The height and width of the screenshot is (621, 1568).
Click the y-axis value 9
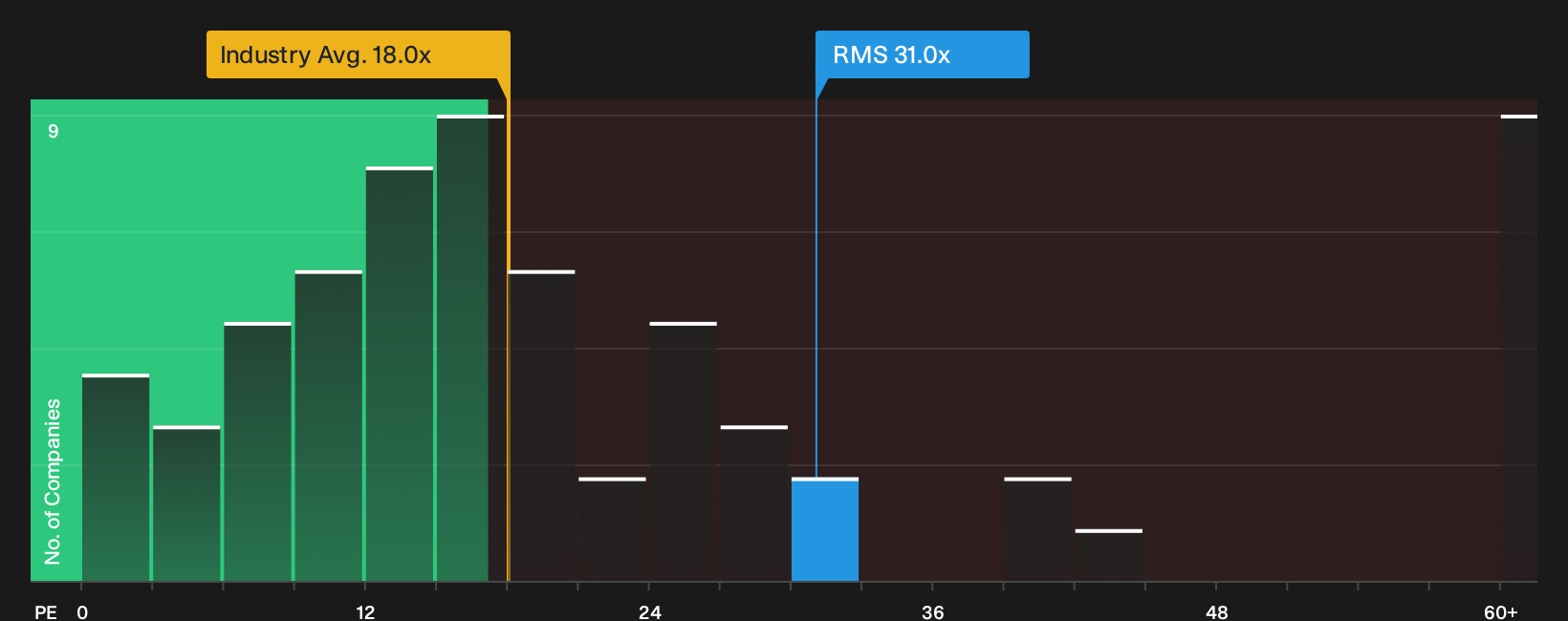pos(54,131)
